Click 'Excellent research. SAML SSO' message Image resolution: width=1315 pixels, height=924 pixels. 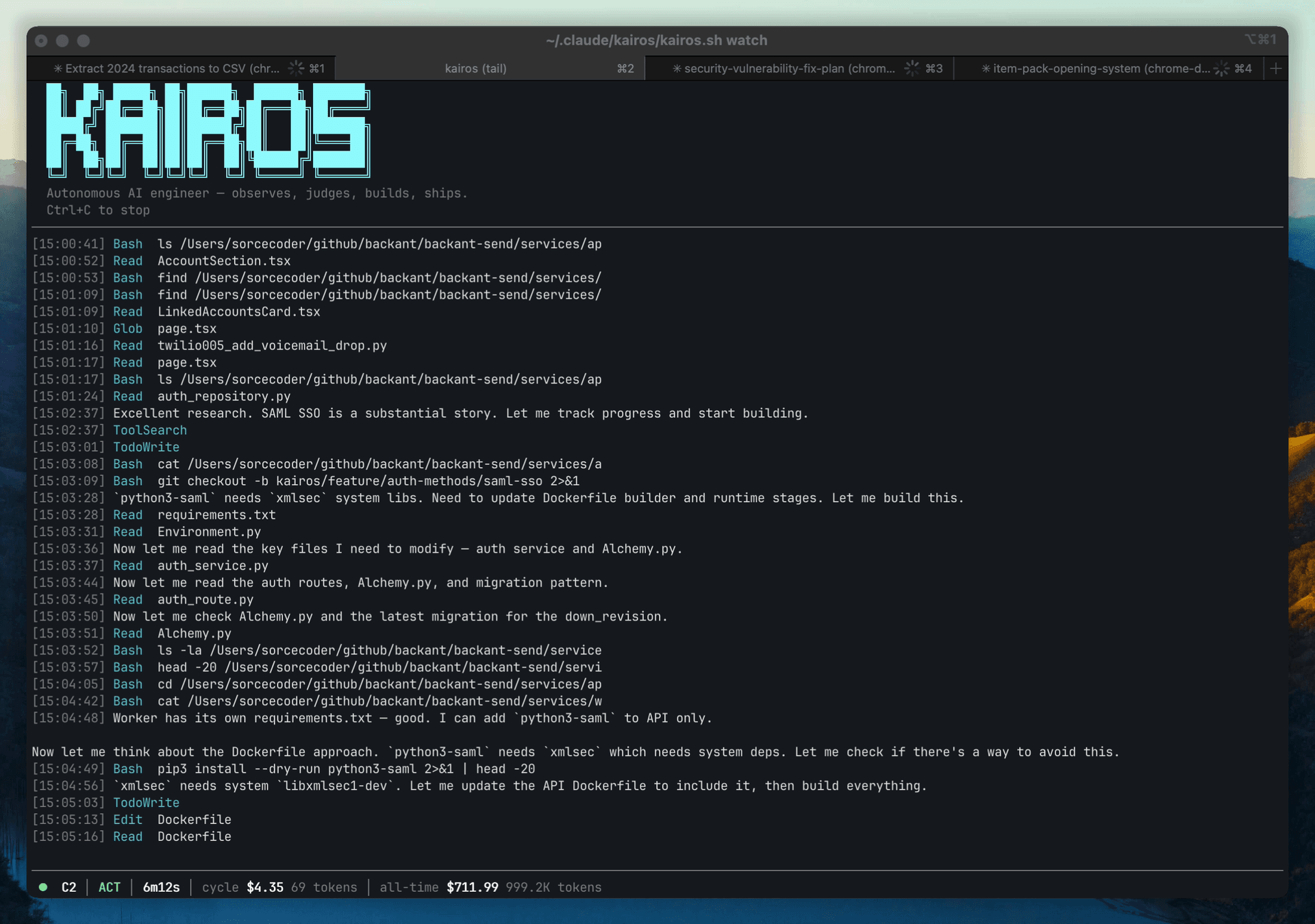point(461,414)
